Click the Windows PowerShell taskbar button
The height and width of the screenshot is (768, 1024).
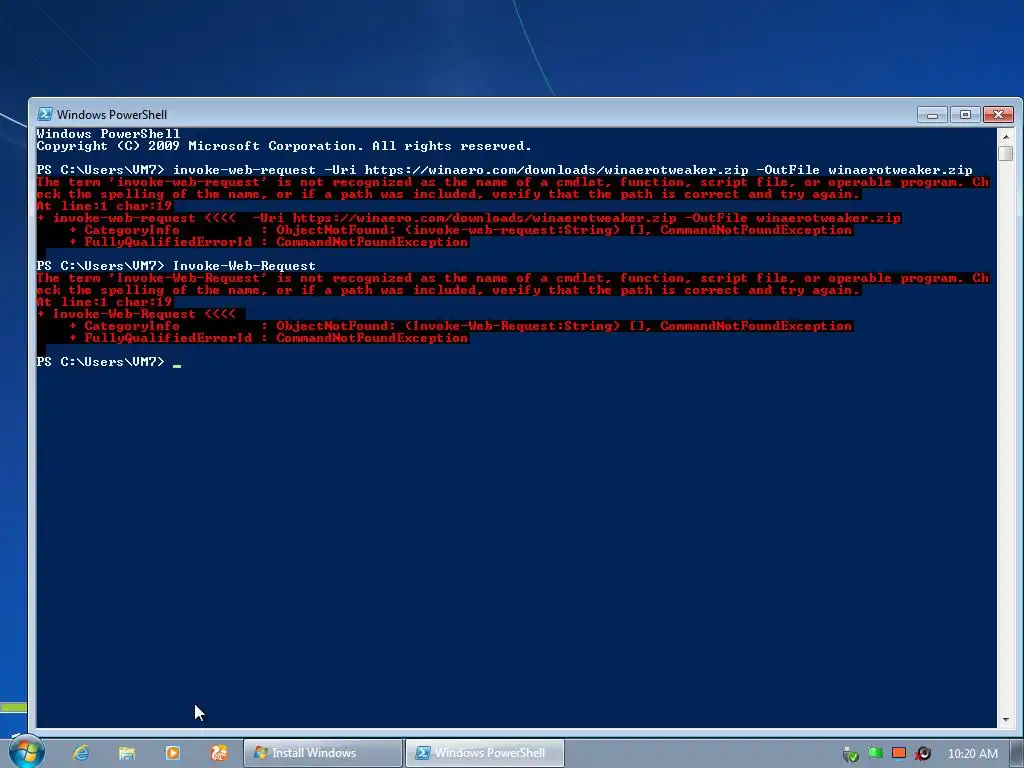click(485, 753)
